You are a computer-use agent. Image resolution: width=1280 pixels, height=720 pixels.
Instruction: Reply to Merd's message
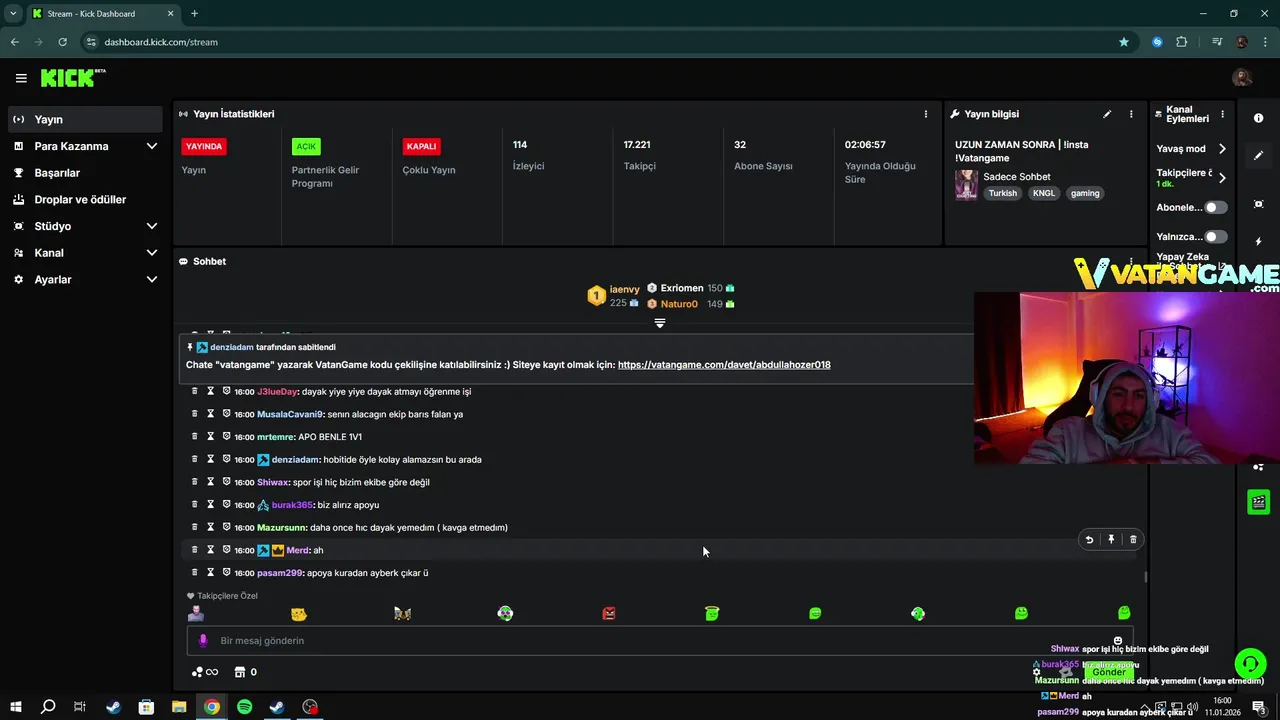tap(1089, 540)
